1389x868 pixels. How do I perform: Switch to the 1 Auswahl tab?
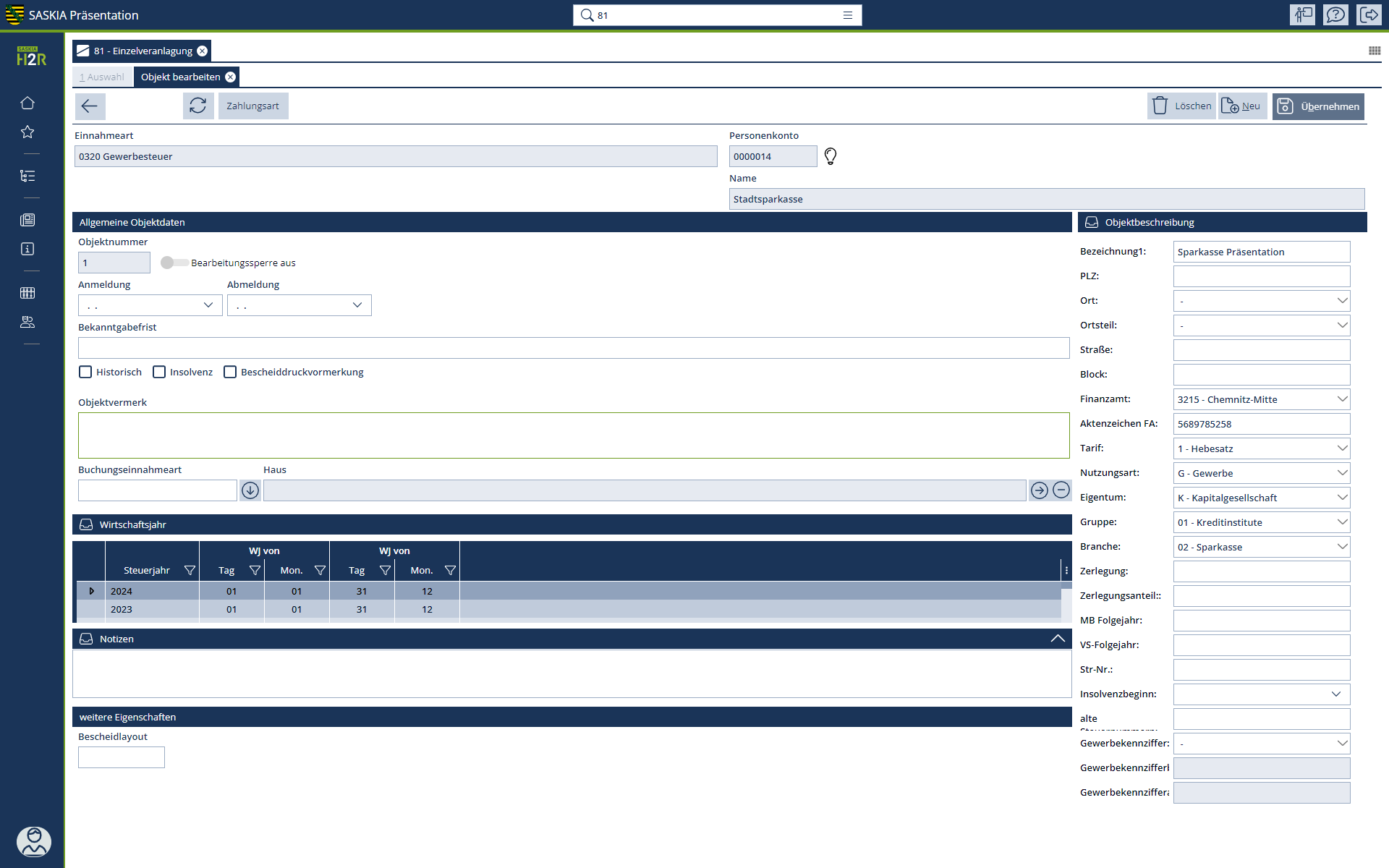102,77
